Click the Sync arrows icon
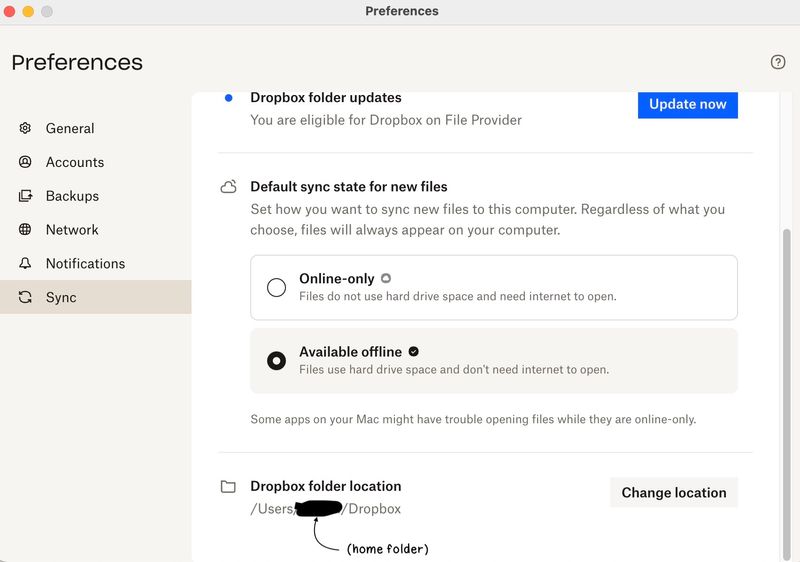The image size is (800, 562). pos(25,298)
